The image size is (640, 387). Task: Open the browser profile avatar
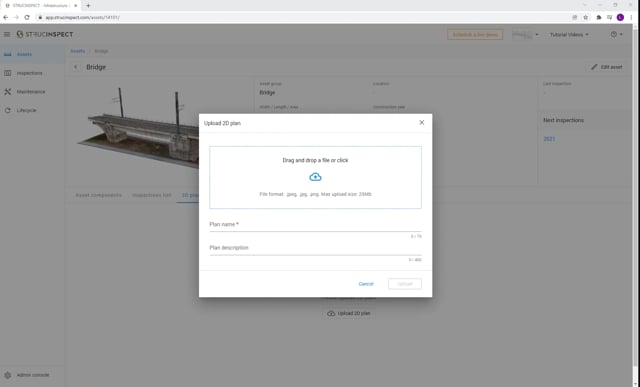pyautogui.click(x=620, y=17)
